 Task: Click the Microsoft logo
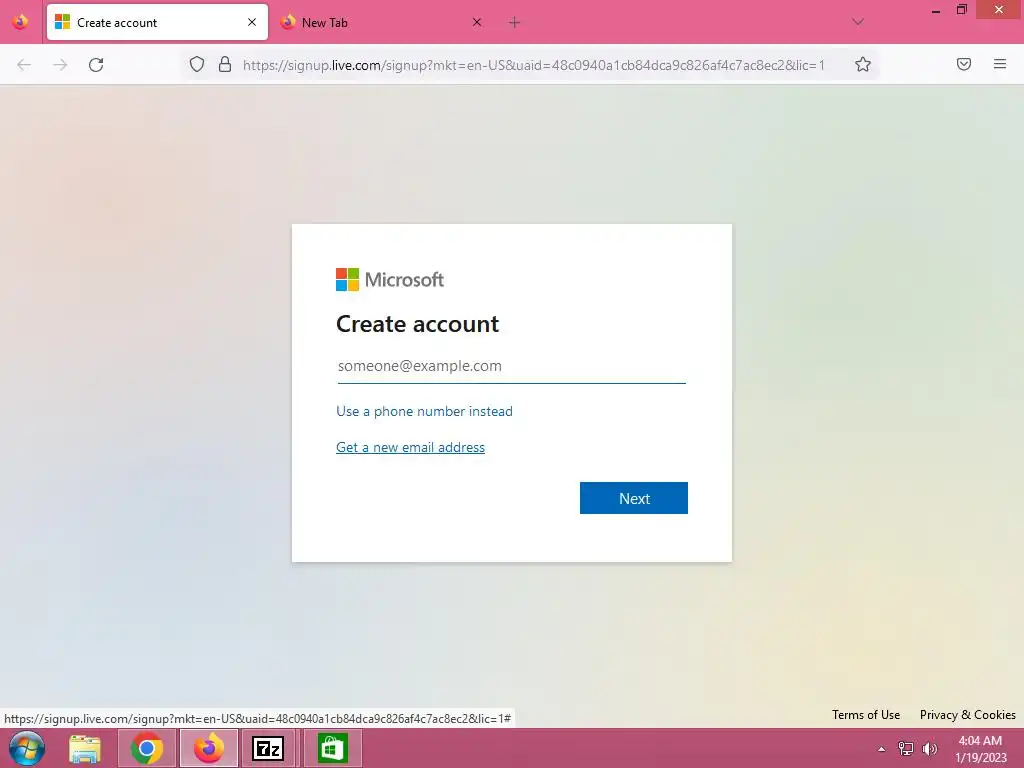coord(390,280)
